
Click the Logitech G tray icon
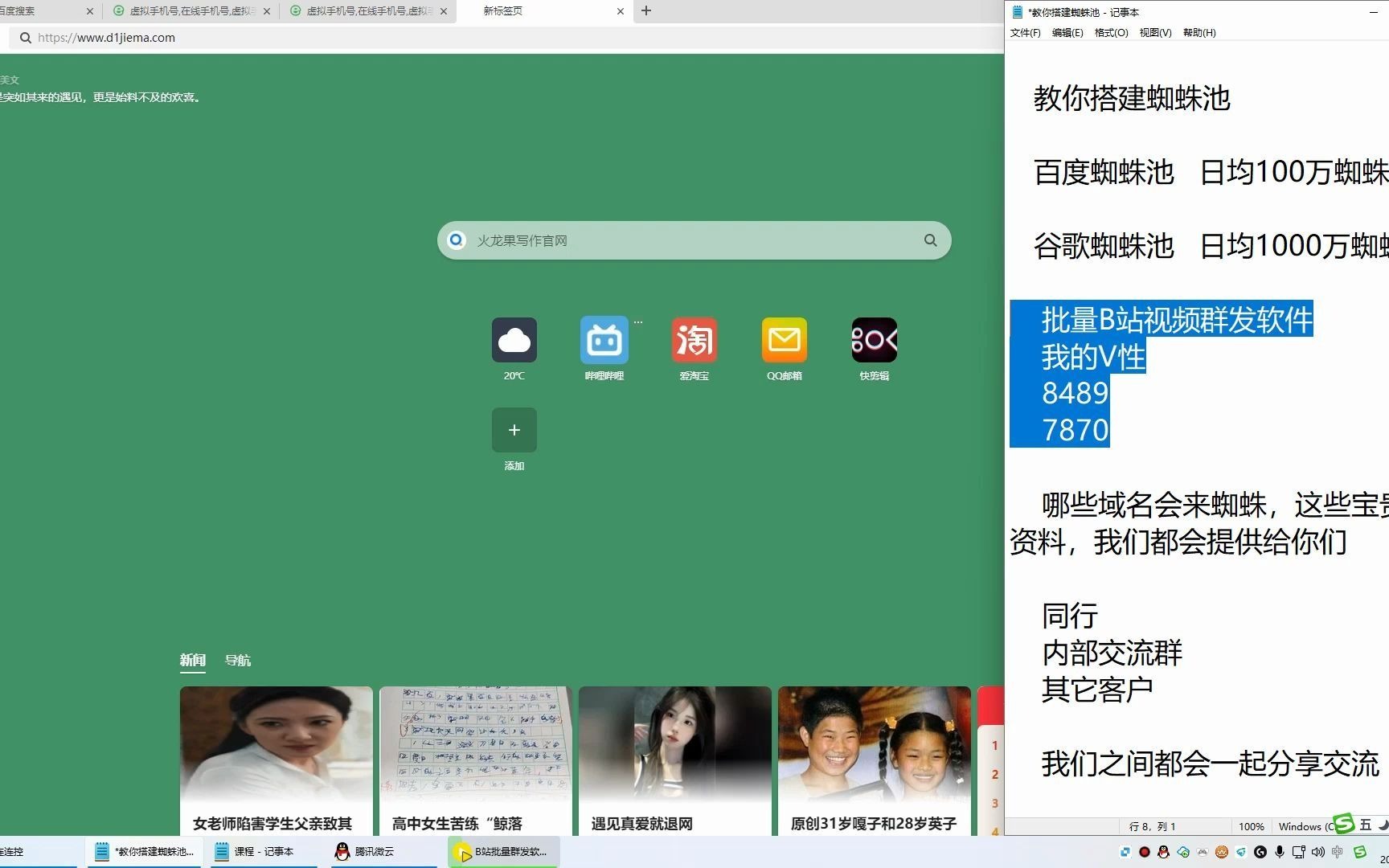click(1260, 852)
